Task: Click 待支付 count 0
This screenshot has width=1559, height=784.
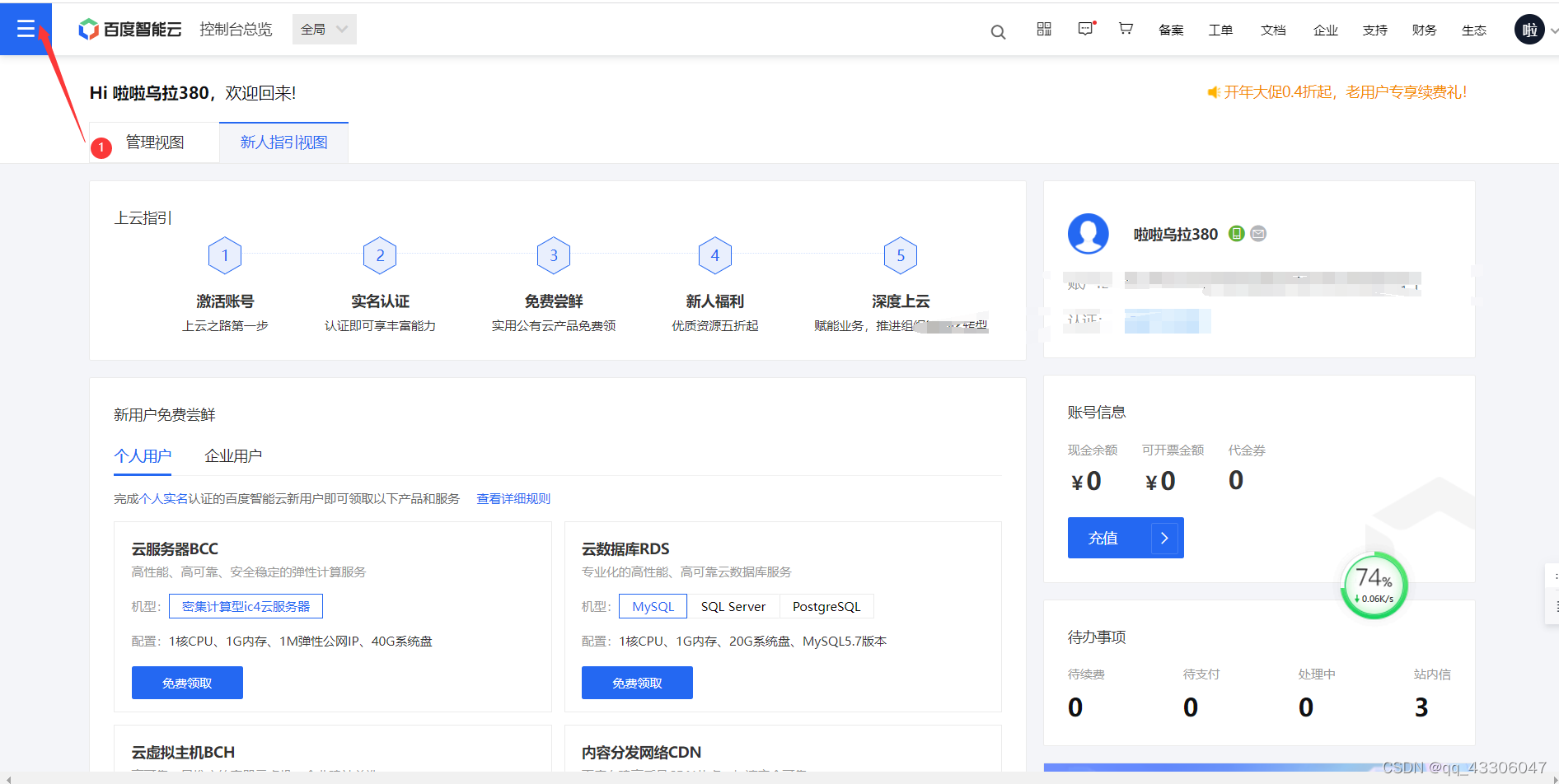Action: [x=1191, y=707]
